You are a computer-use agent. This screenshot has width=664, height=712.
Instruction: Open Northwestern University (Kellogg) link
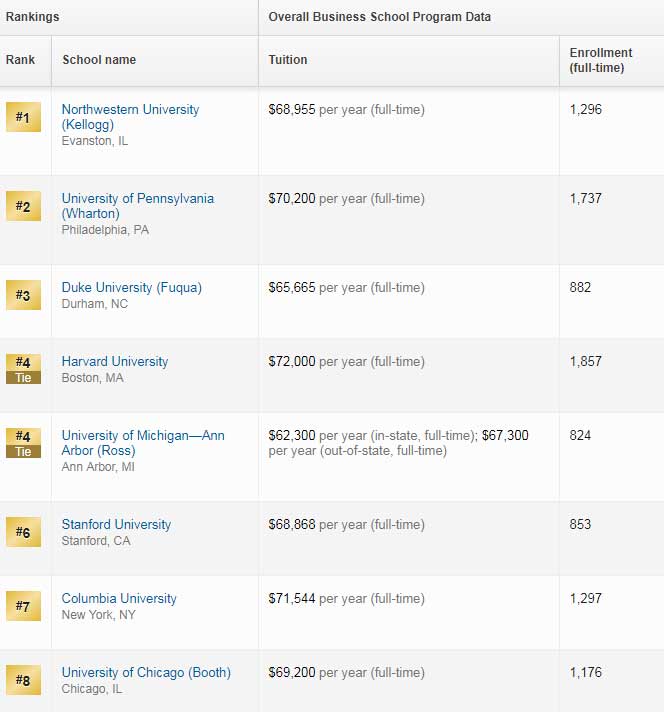click(x=130, y=117)
